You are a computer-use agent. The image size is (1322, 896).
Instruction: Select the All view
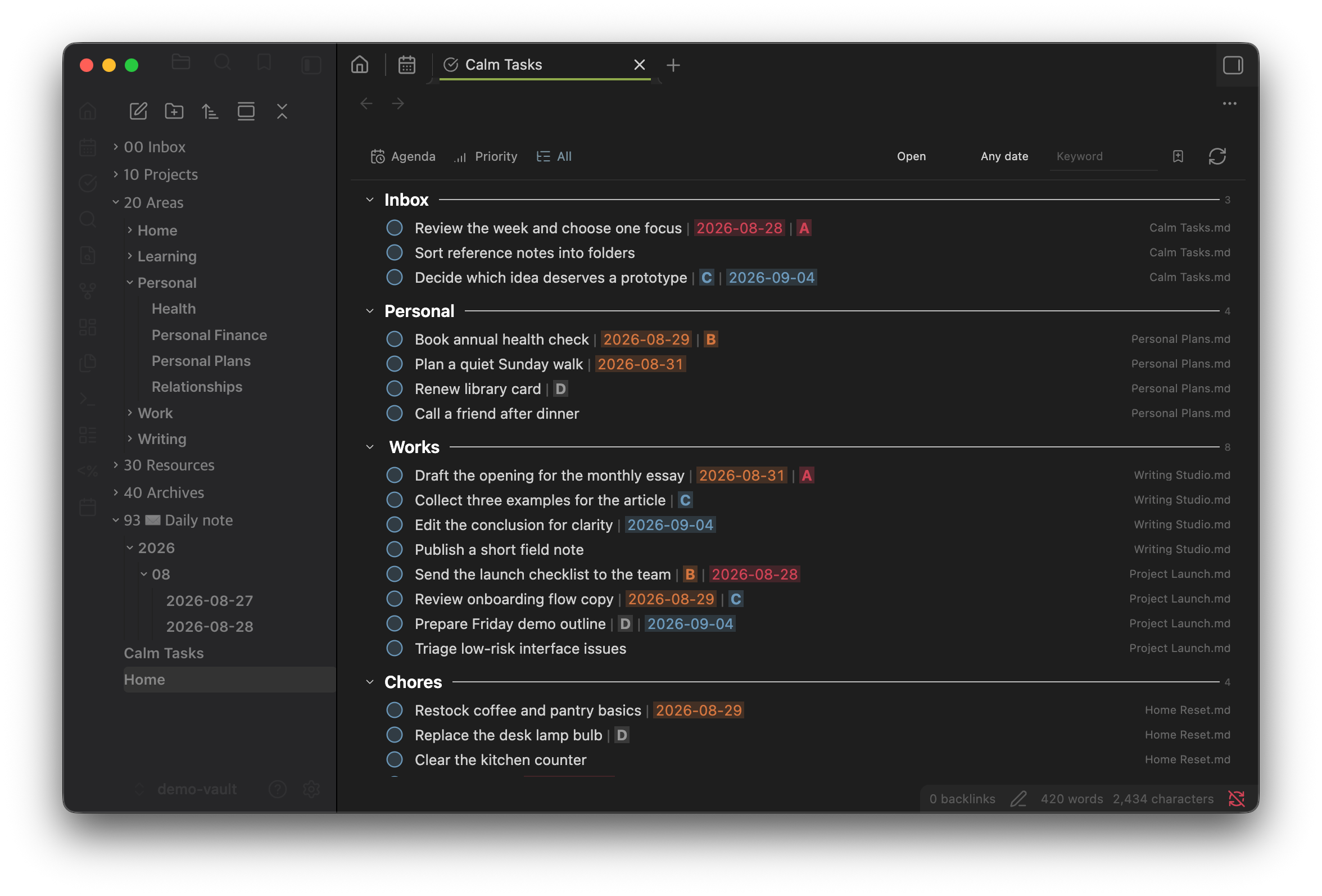point(554,156)
